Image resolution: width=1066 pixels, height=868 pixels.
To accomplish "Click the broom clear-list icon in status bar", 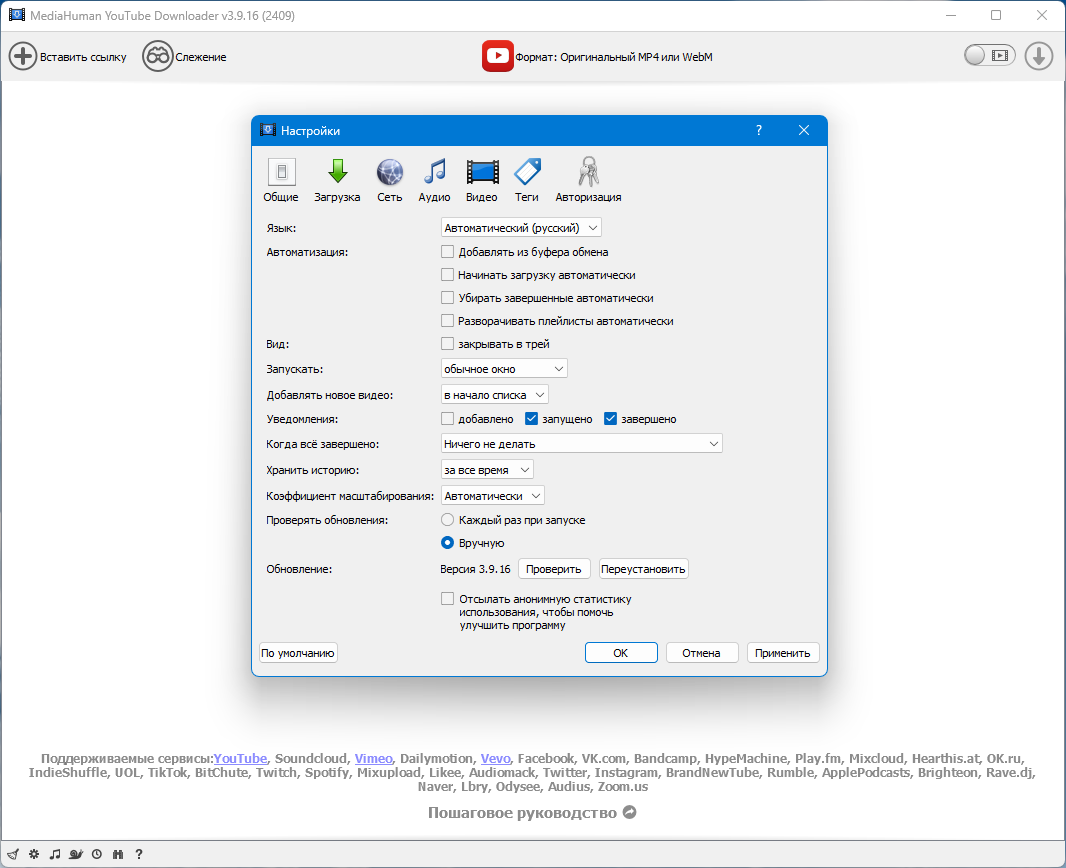I will coord(13,854).
